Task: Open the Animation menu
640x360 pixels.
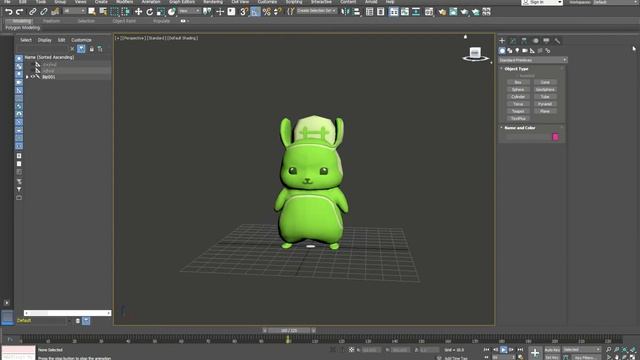Action: (151, 2)
